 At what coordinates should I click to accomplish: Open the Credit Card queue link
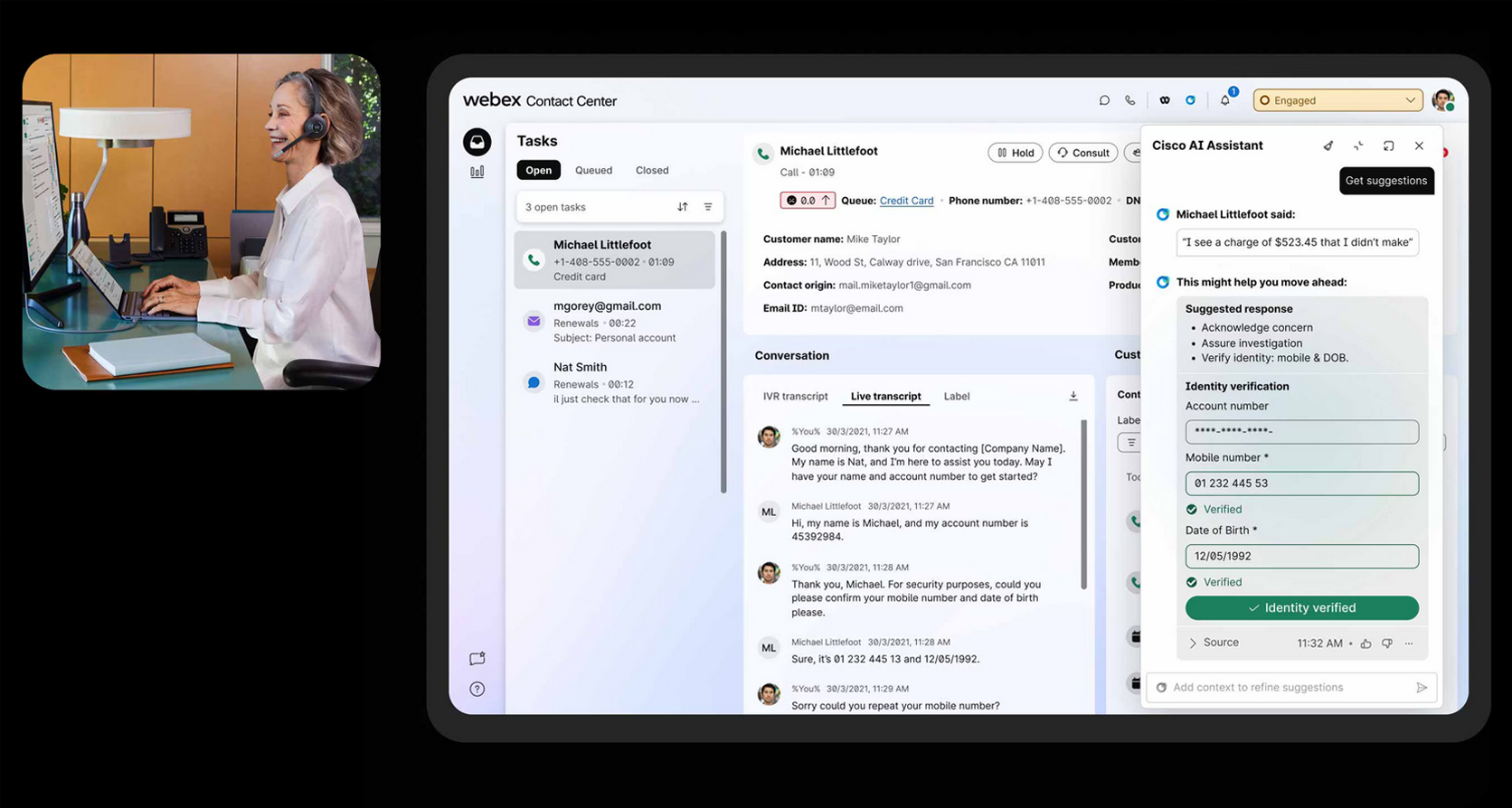[x=906, y=201]
